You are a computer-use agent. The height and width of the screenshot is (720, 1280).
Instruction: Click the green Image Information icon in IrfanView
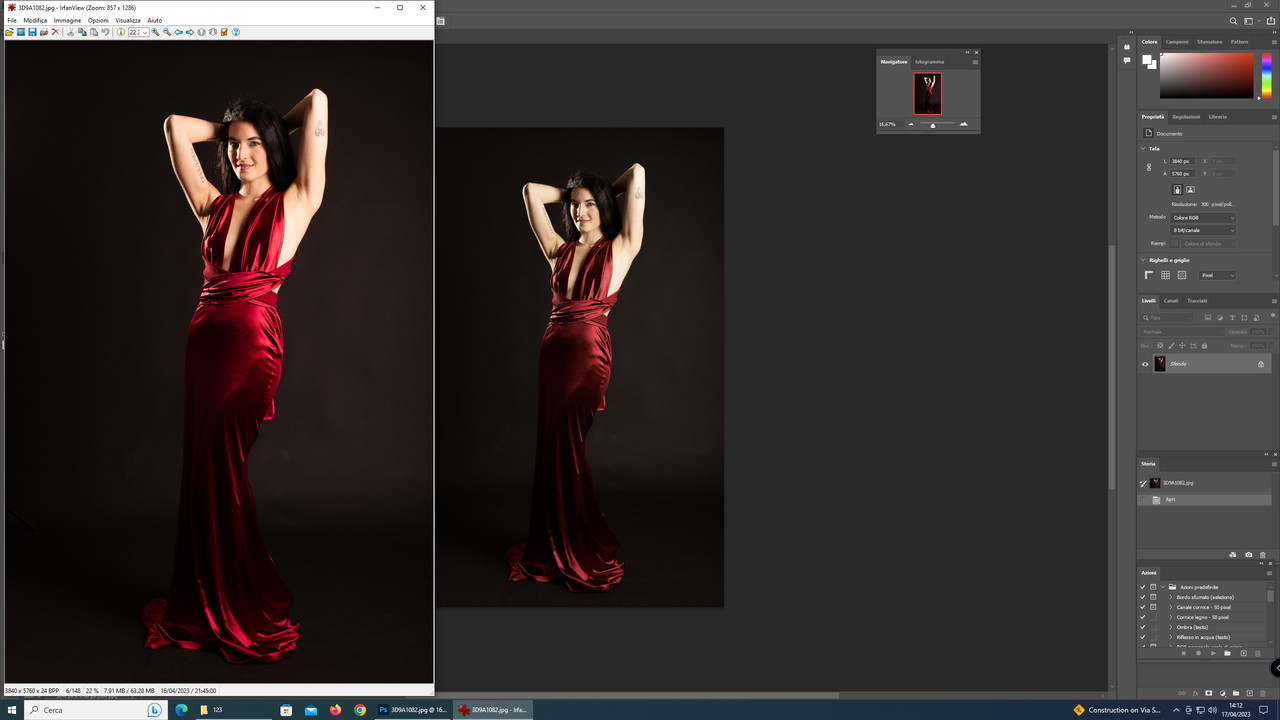pyautogui.click(x=121, y=32)
